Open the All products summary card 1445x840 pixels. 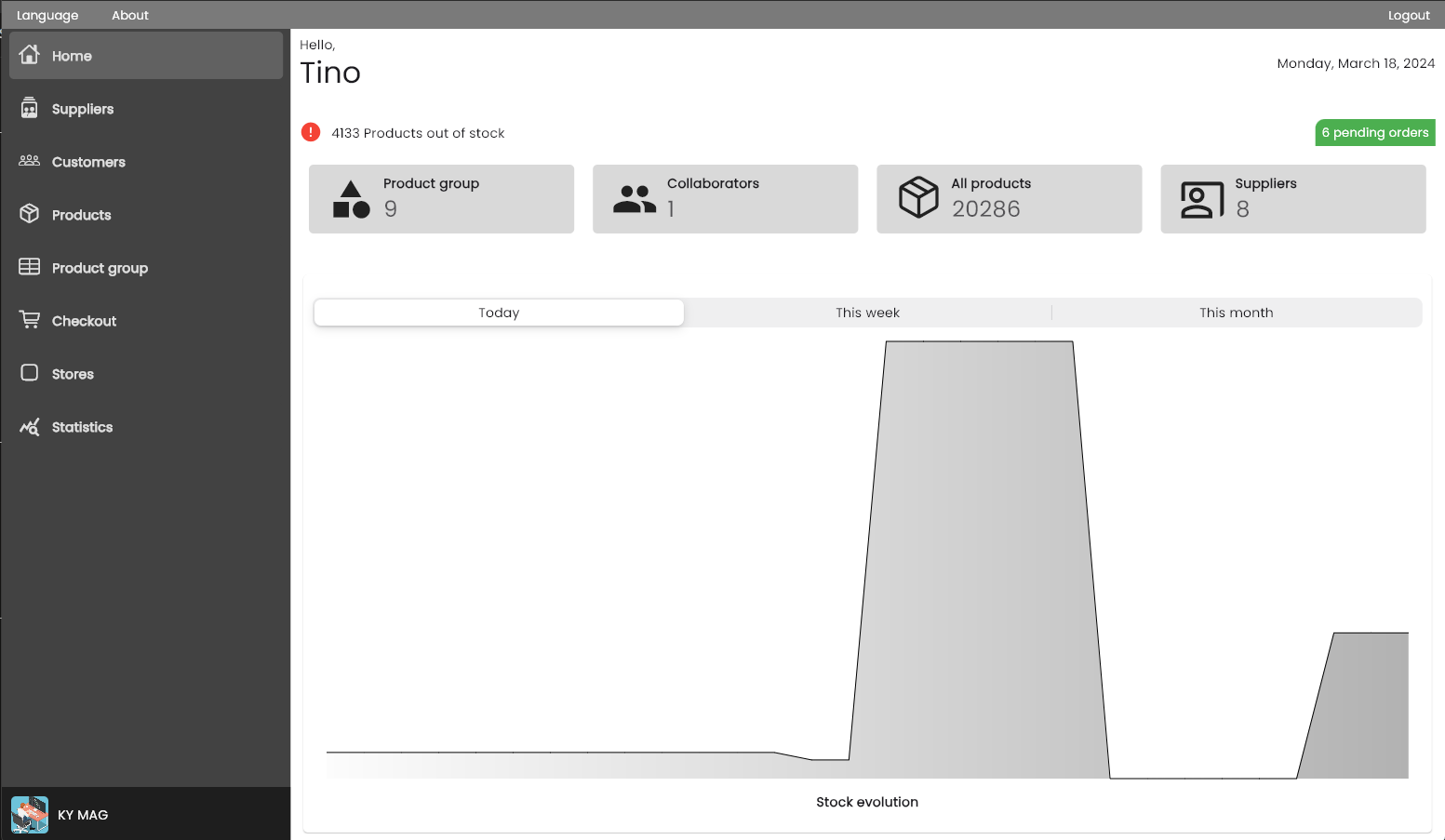(1010, 199)
